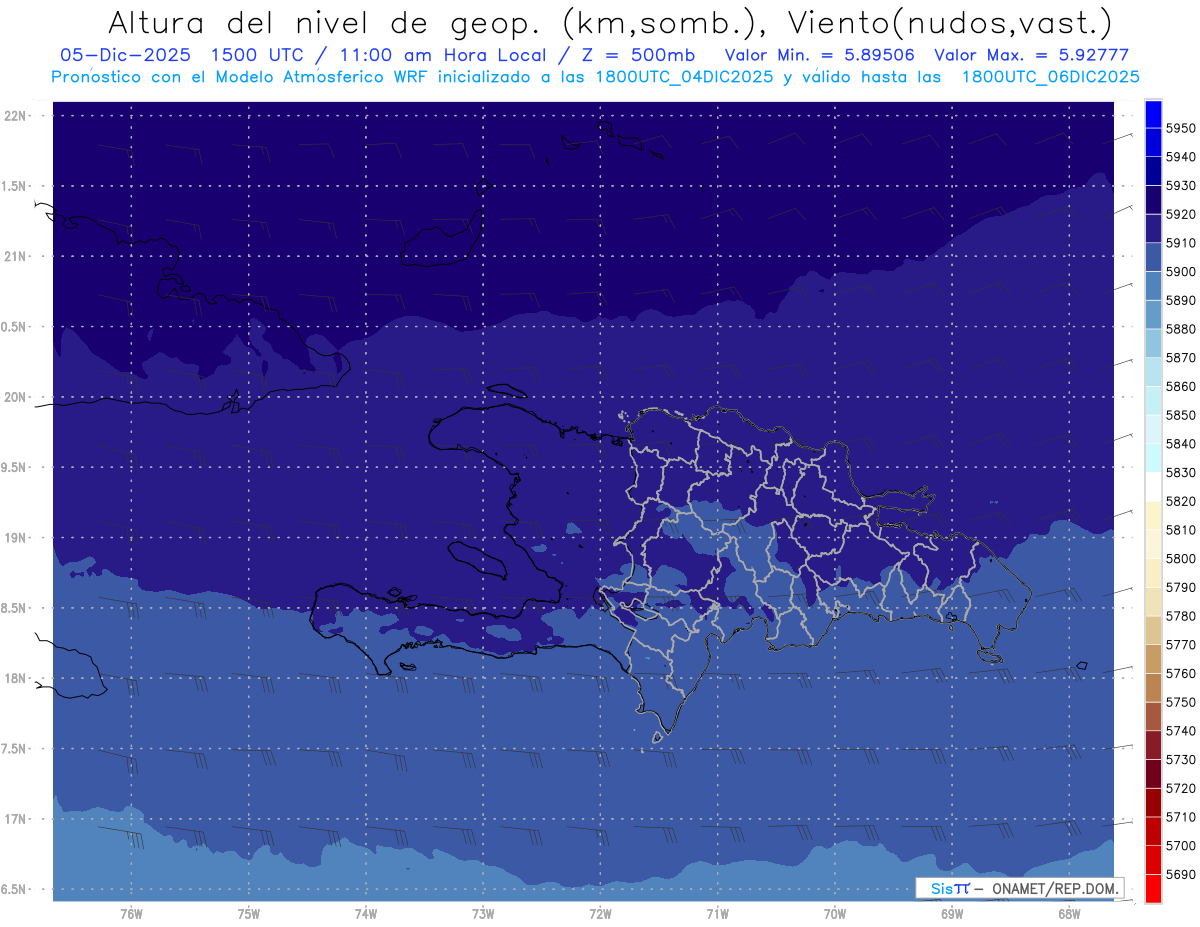Click the legend value '5900'

[x=1181, y=271]
